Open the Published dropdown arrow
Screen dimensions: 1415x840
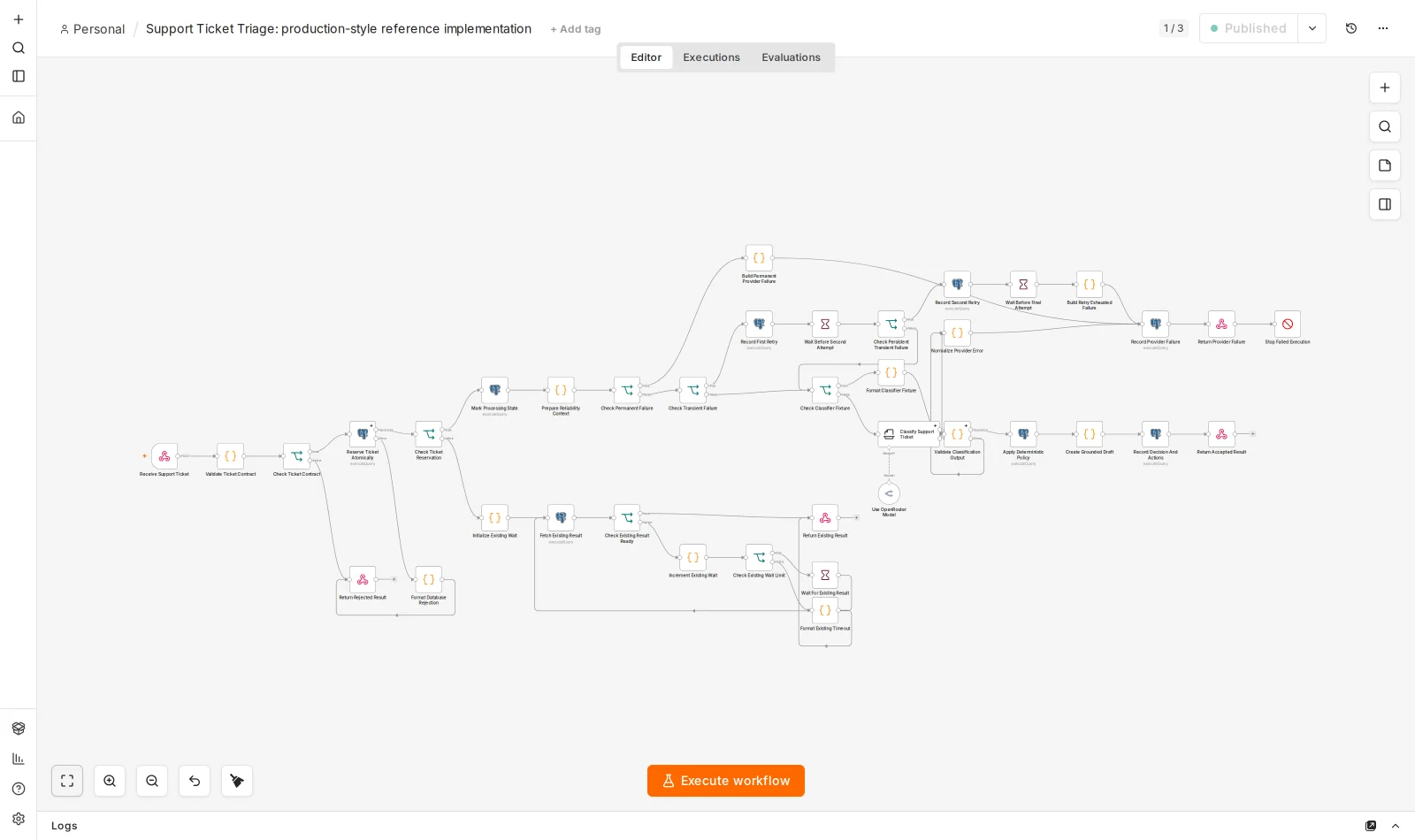(1312, 28)
